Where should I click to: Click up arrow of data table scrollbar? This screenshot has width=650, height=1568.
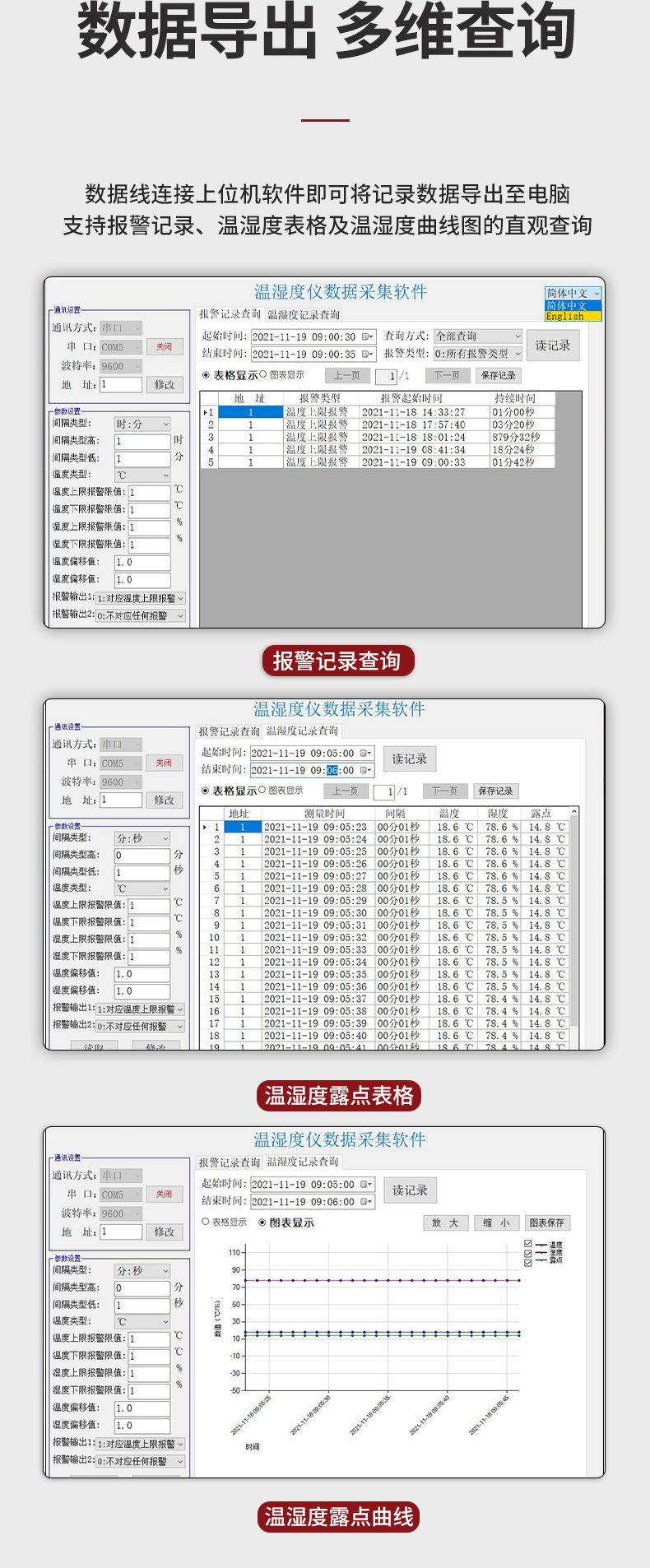click(573, 813)
